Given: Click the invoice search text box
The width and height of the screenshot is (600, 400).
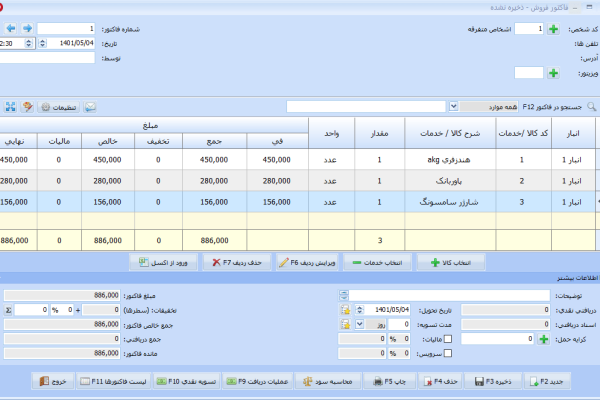Looking at the screenshot, I should click(x=366, y=107).
